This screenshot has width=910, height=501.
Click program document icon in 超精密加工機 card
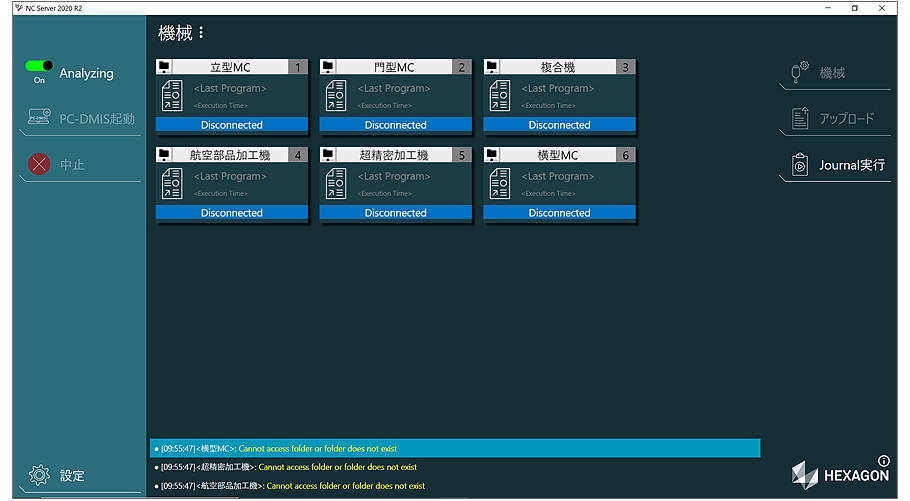tap(336, 183)
